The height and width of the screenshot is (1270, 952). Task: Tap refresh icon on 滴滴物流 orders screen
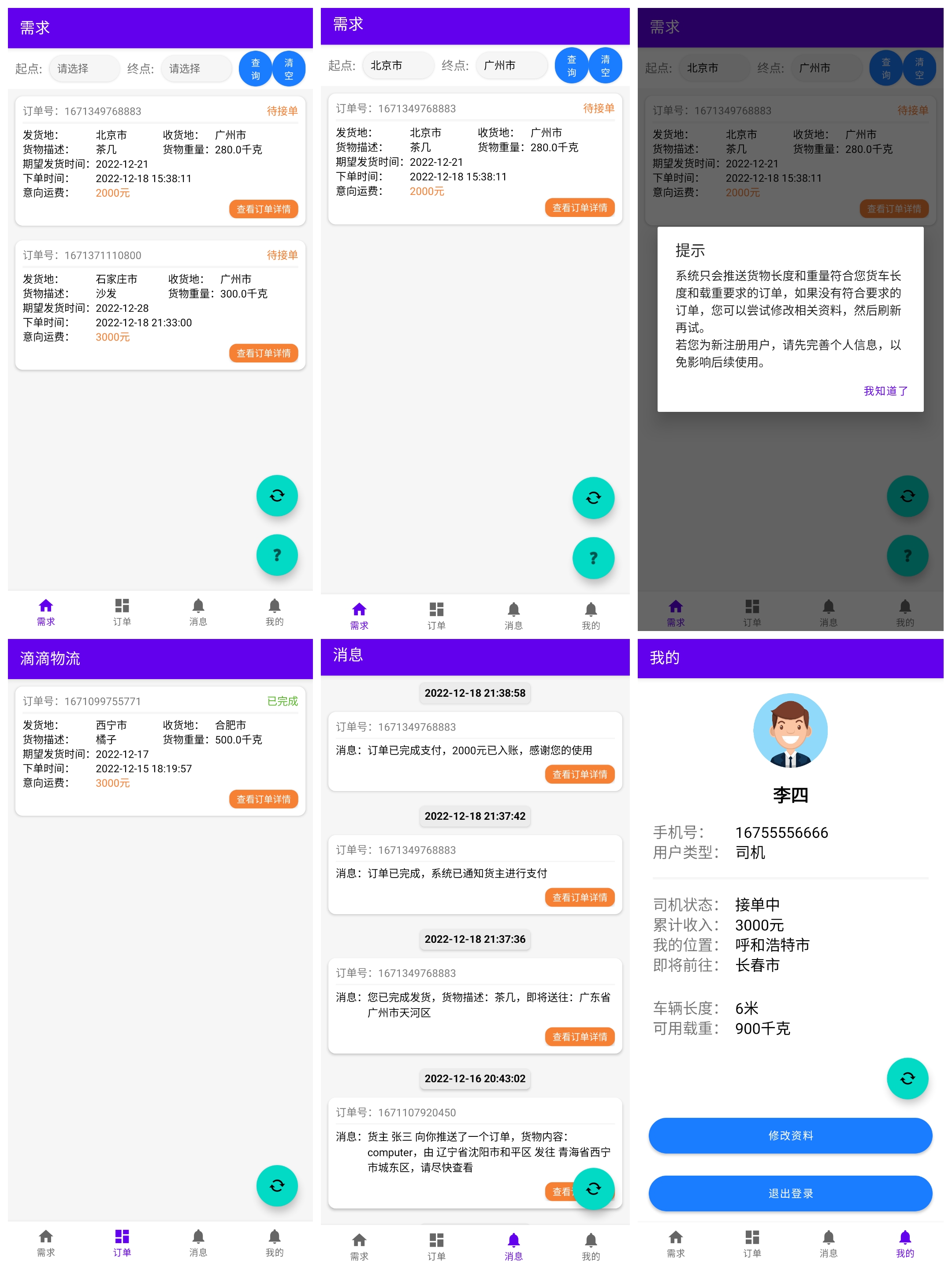coord(277,1185)
